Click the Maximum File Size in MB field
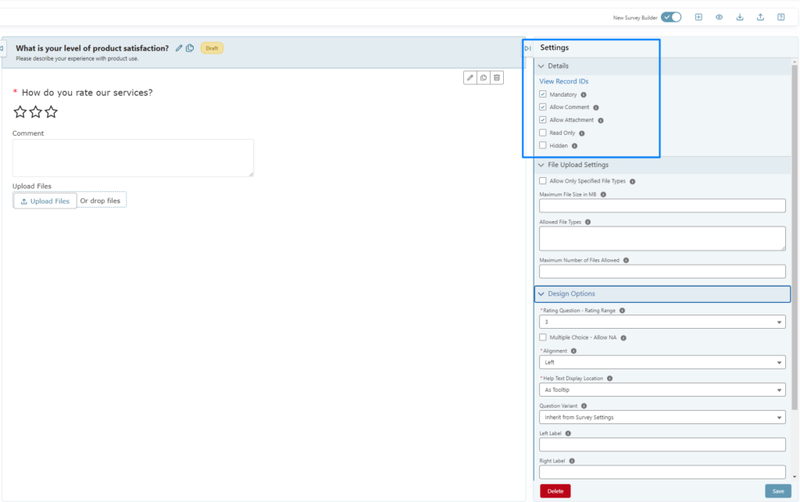 [662, 206]
